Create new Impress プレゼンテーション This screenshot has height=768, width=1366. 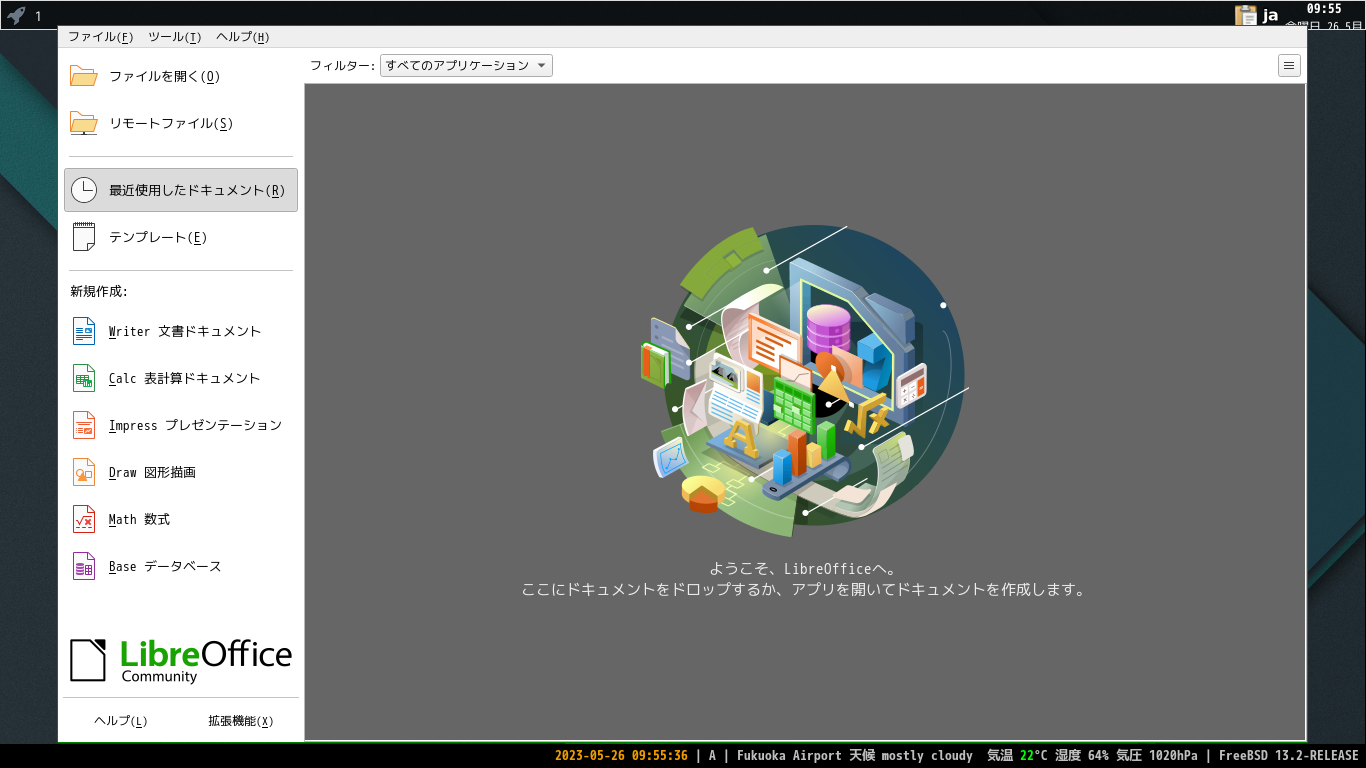point(181,425)
